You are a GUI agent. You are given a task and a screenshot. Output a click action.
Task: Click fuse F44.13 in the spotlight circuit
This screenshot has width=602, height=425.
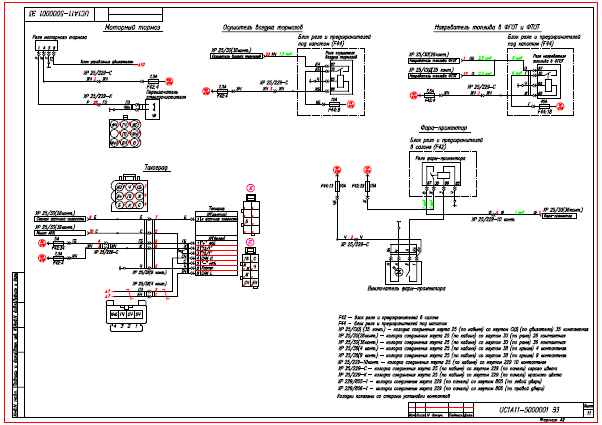(337, 187)
